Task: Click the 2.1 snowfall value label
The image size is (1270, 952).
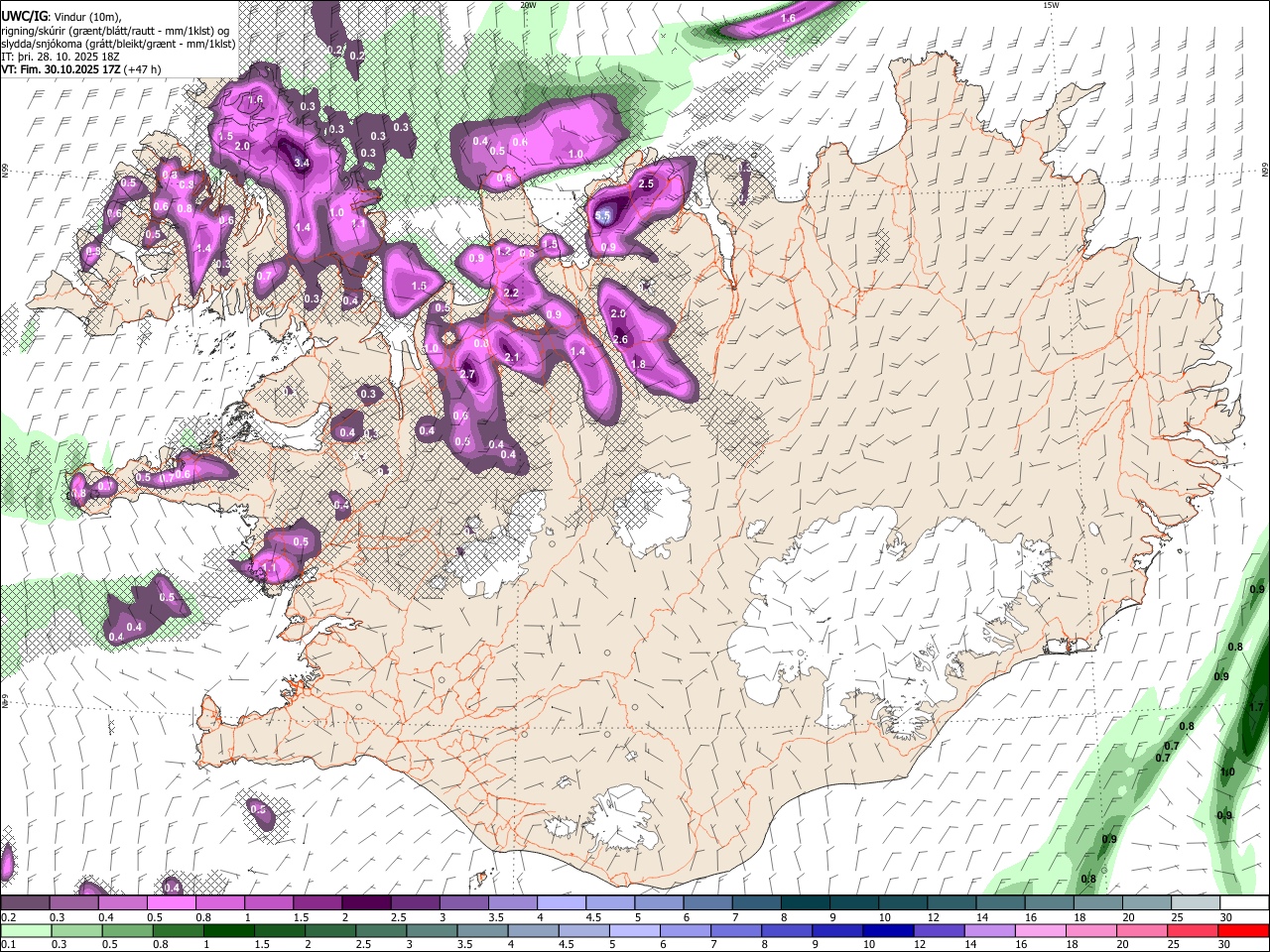Action: click(x=512, y=358)
